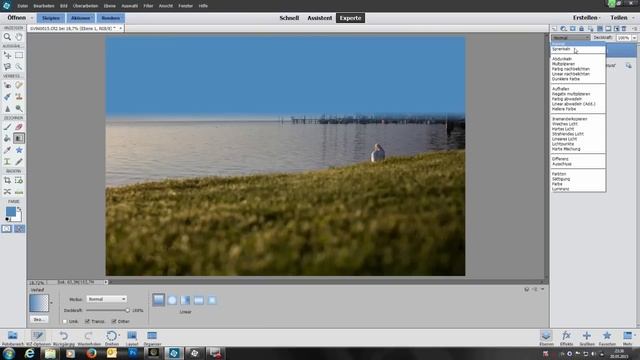Click the Bea... gradient edit button

(39, 320)
